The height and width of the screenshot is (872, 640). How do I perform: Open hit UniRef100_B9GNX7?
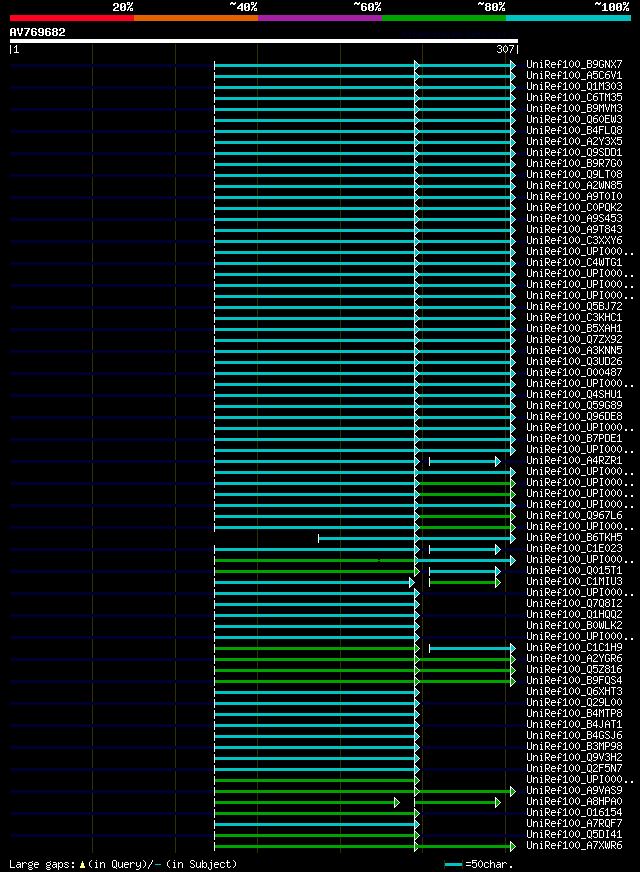tap(574, 65)
